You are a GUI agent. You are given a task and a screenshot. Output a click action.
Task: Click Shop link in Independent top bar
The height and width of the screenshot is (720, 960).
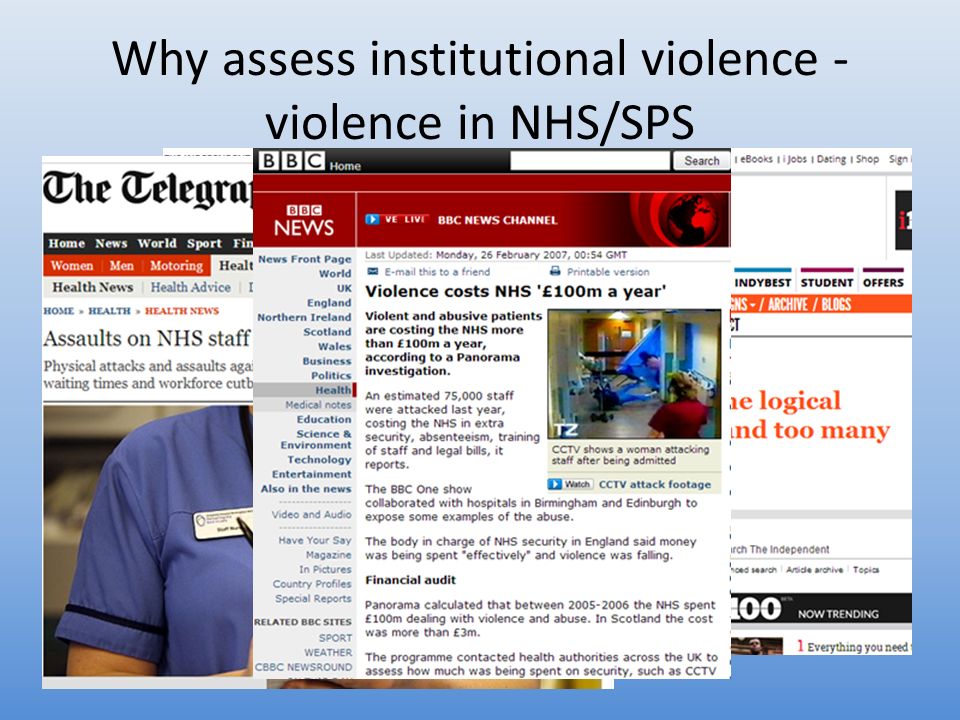coord(867,159)
